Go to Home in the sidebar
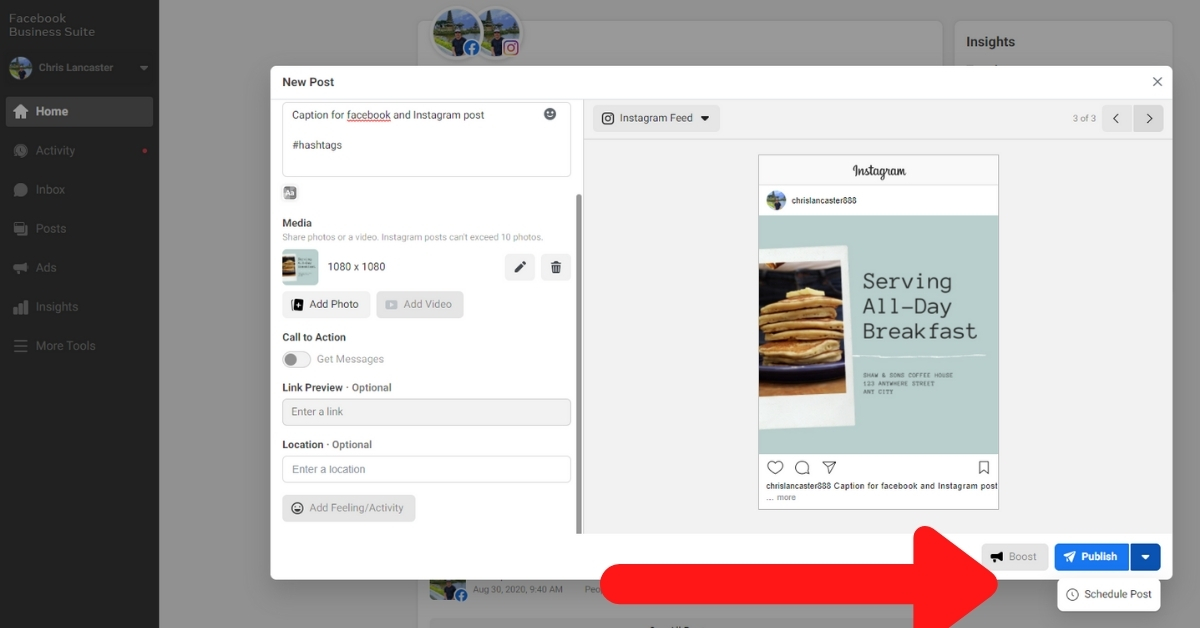The width and height of the screenshot is (1200, 628). tap(79, 111)
